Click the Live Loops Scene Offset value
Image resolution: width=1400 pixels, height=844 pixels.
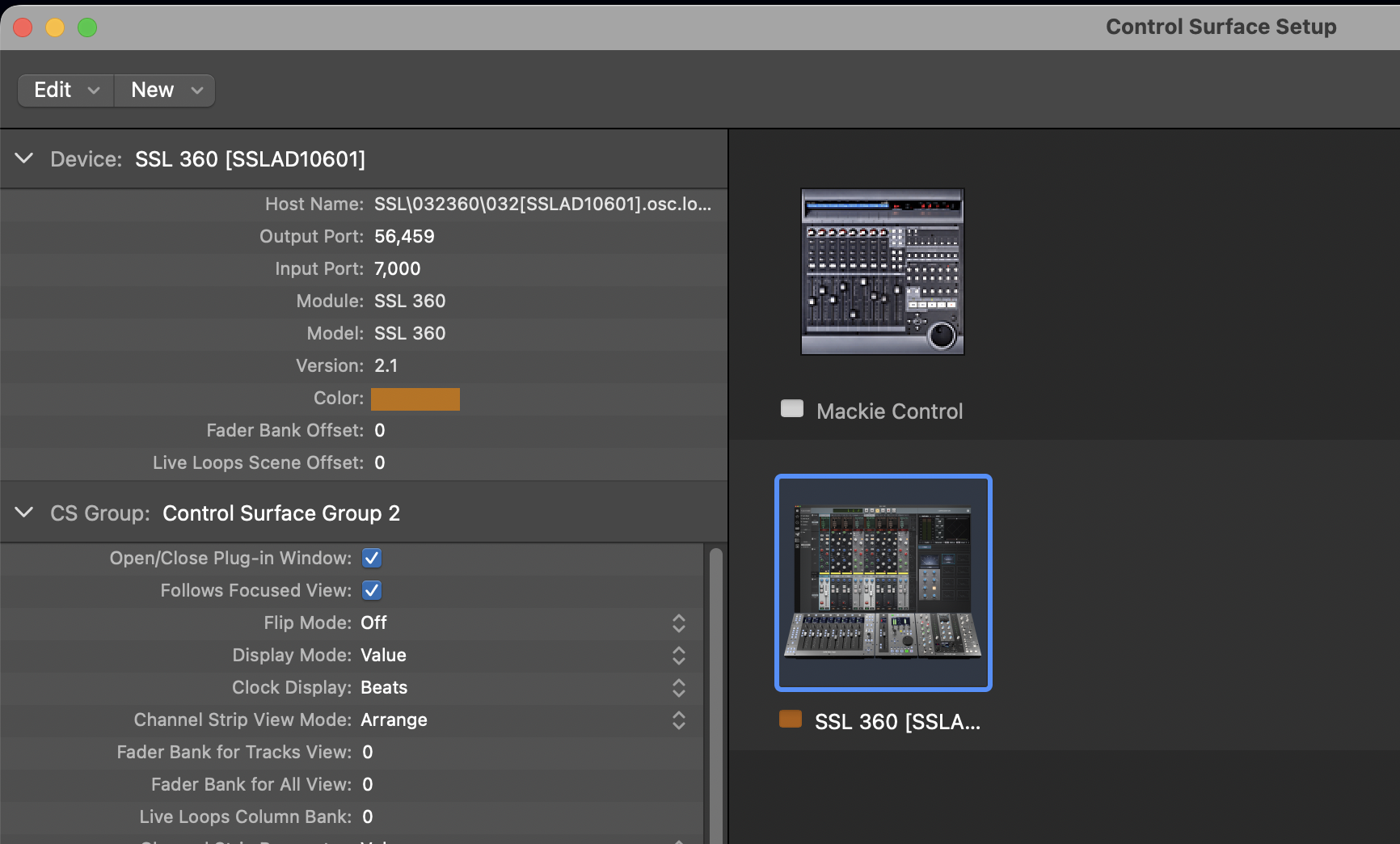(380, 462)
